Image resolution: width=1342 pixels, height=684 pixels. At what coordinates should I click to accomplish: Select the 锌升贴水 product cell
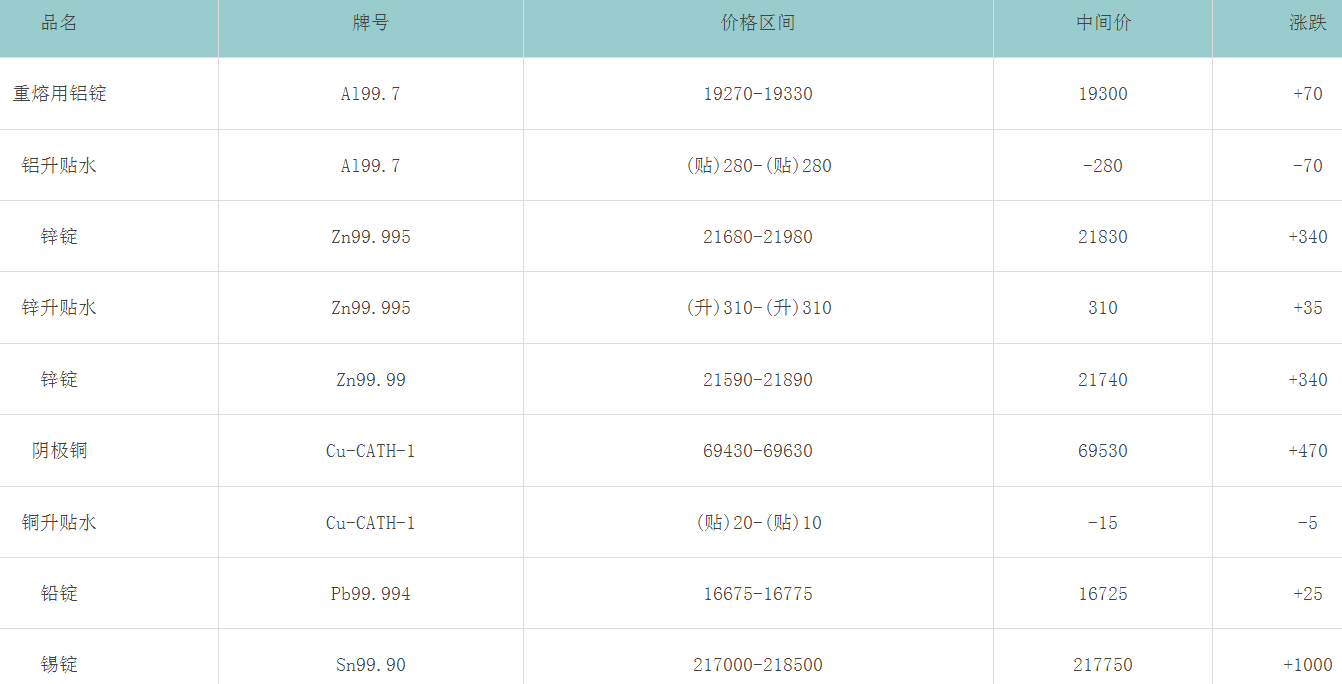[x=59, y=308]
